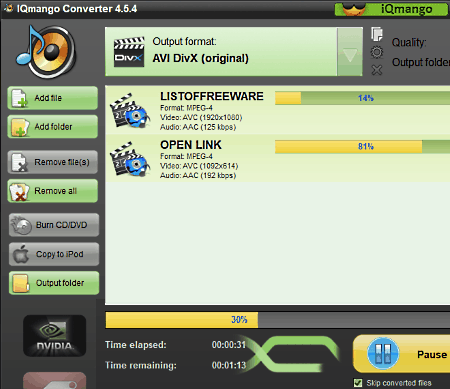
Task: Click the NVIDIA acceleration badge
Action: (x=54, y=336)
